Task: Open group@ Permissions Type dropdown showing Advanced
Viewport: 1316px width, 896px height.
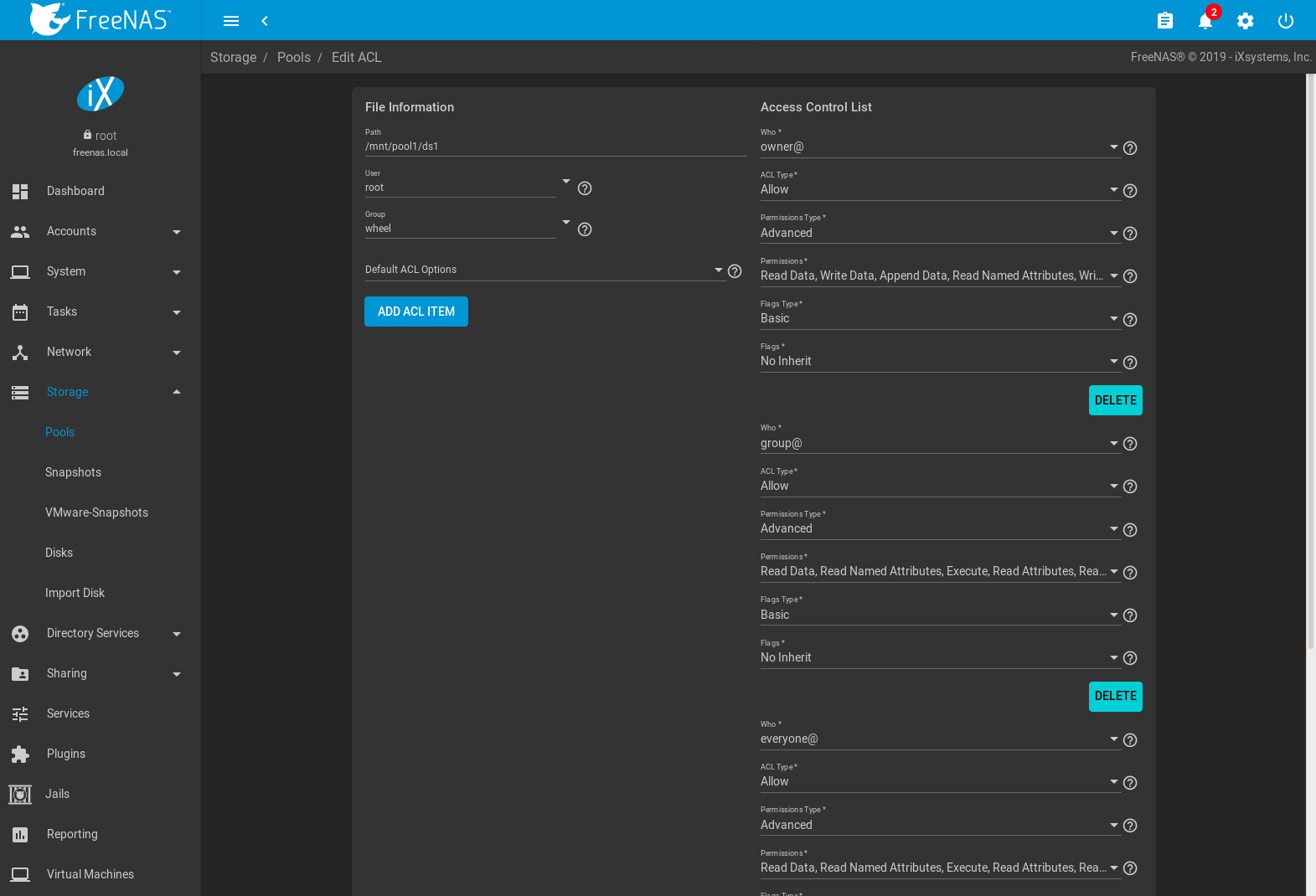Action: coord(940,528)
